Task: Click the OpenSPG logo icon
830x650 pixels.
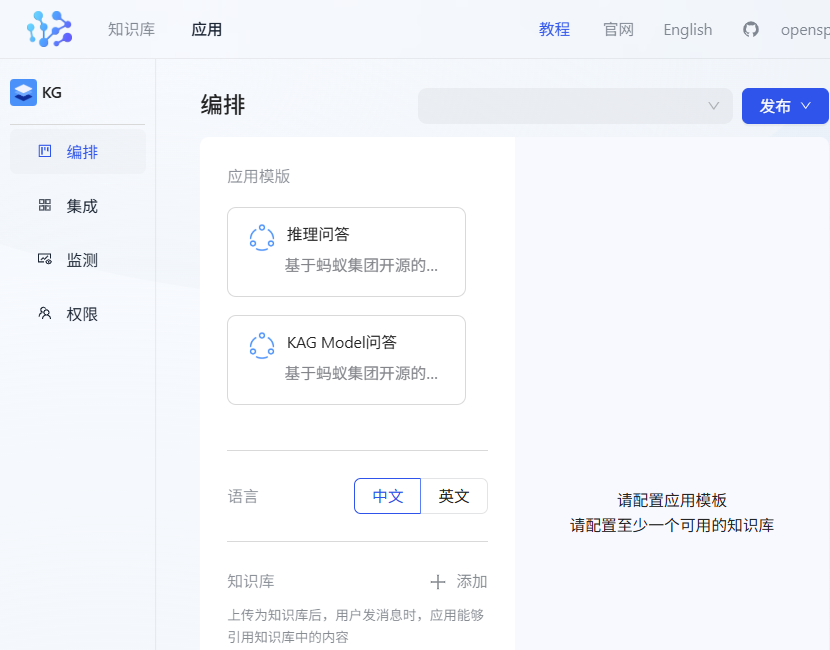Action: tap(49, 29)
